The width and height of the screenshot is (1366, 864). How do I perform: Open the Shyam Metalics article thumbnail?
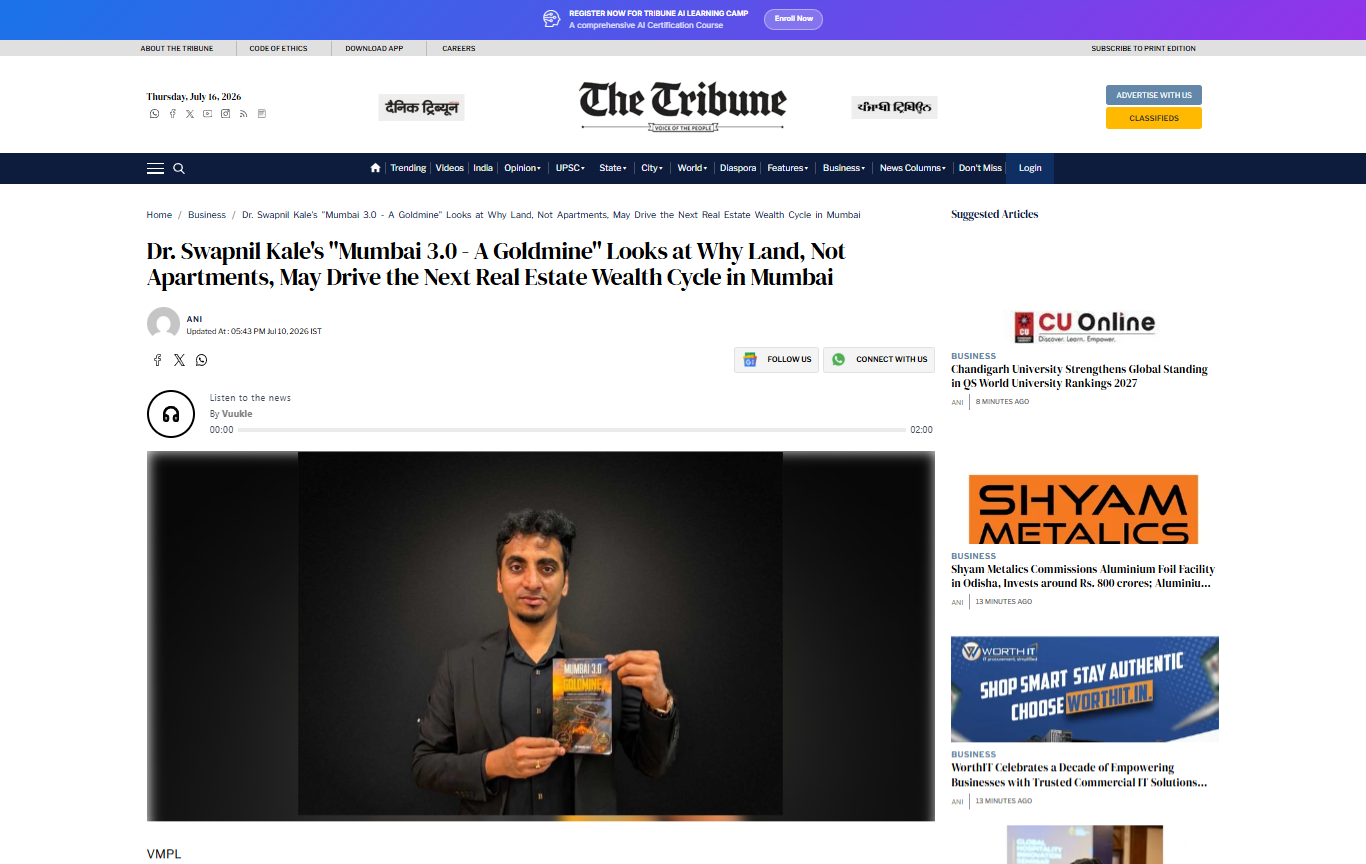click(x=1084, y=509)
